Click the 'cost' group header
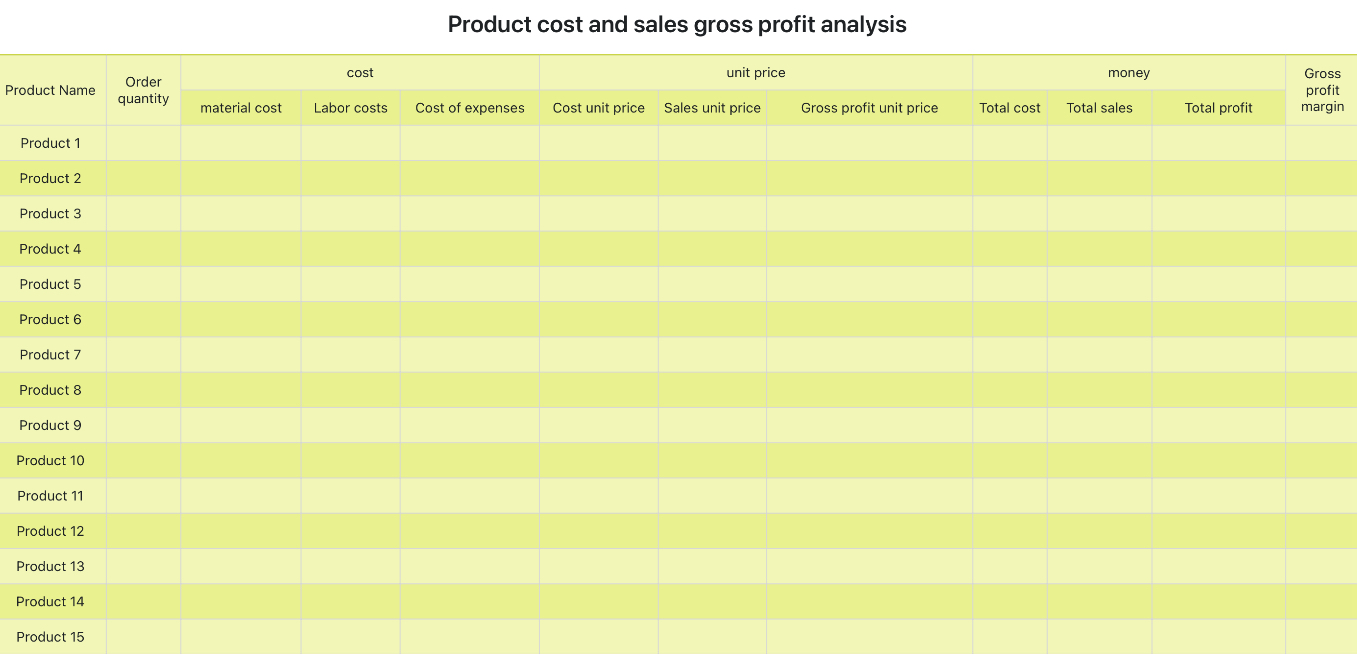 coord(360,73)
